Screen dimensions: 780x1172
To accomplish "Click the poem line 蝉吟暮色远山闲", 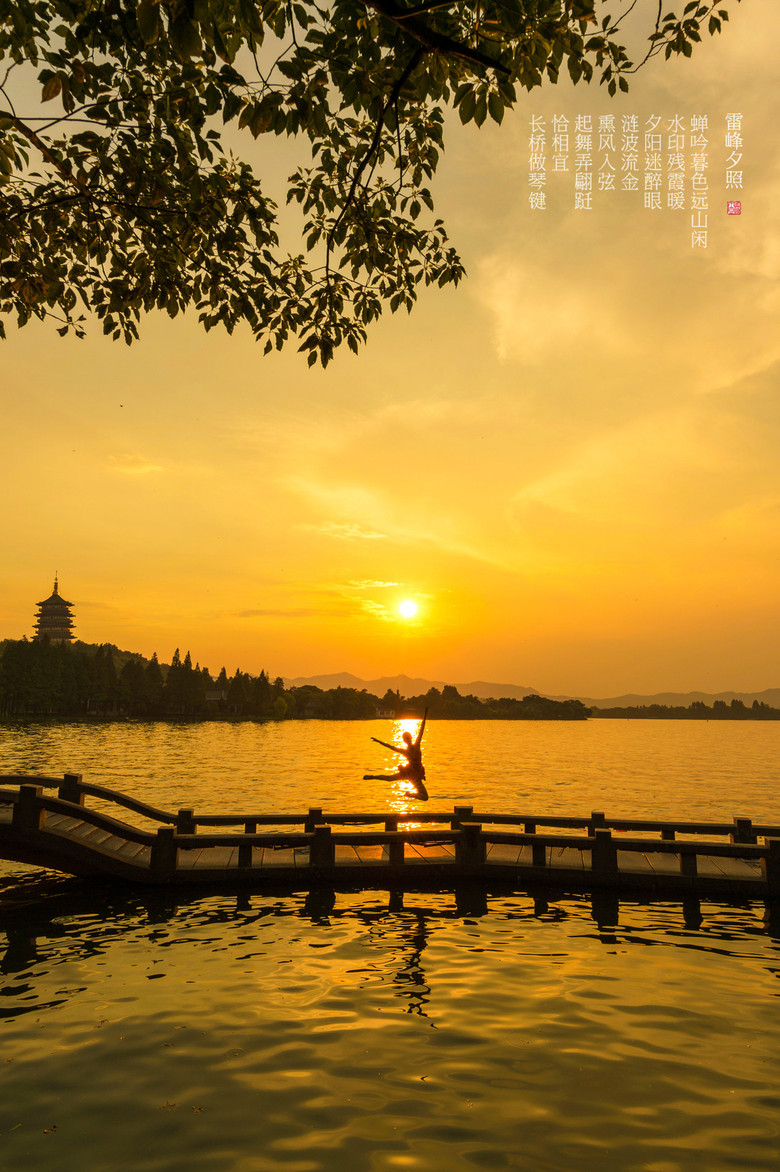I will click(699, 181).
